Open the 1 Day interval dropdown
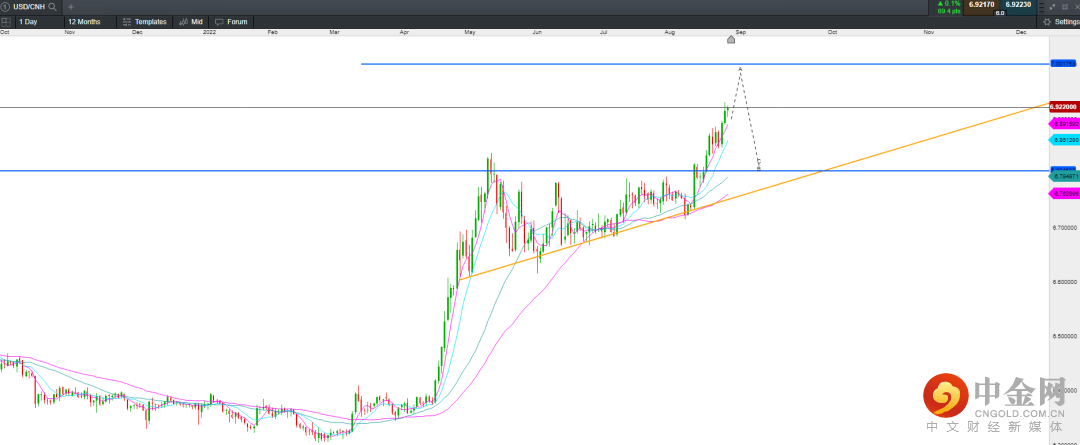This screenshot has height=445, width=1080. [35, 21]
